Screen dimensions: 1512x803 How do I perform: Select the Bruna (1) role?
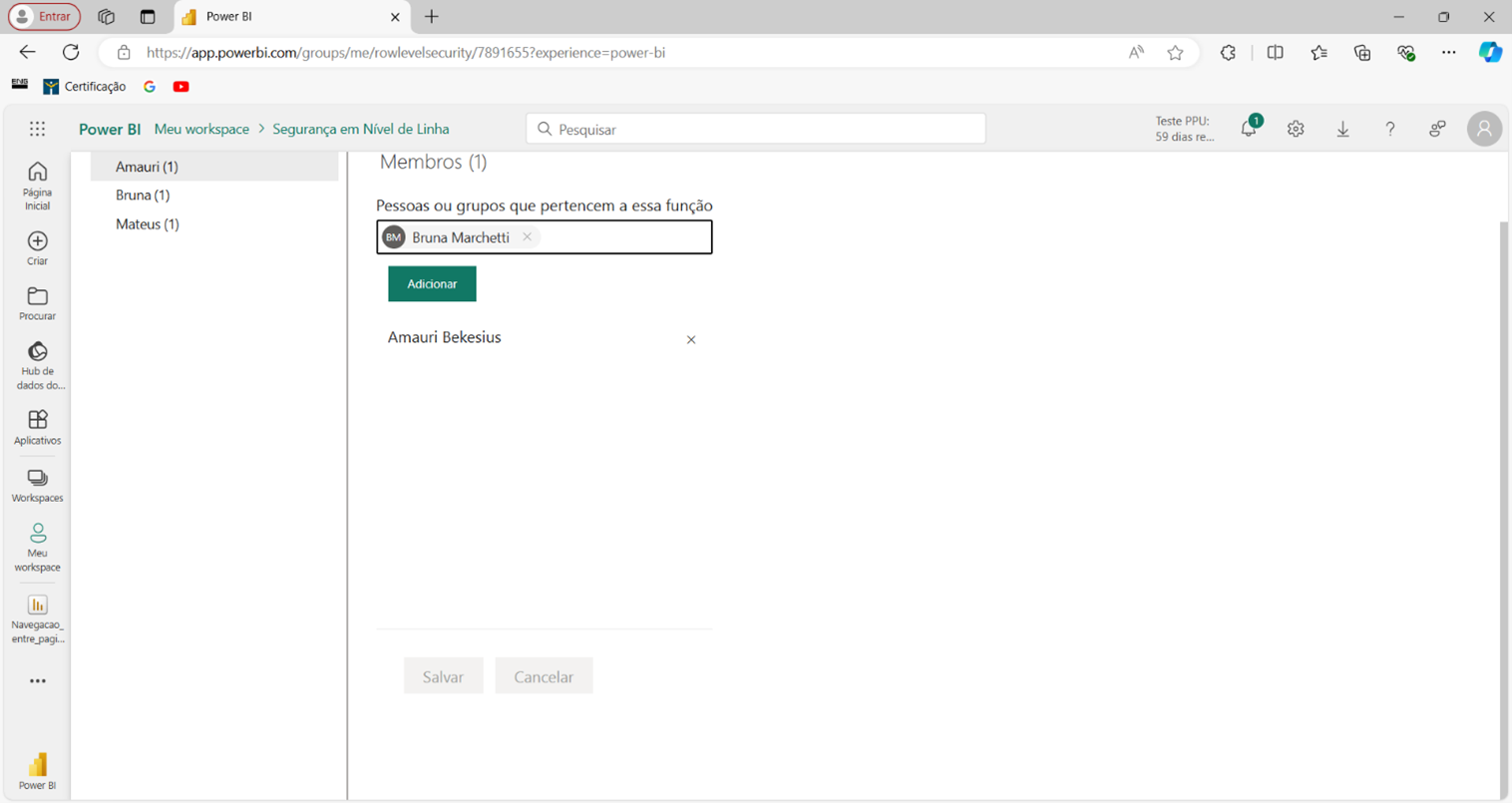pos(143,196)
